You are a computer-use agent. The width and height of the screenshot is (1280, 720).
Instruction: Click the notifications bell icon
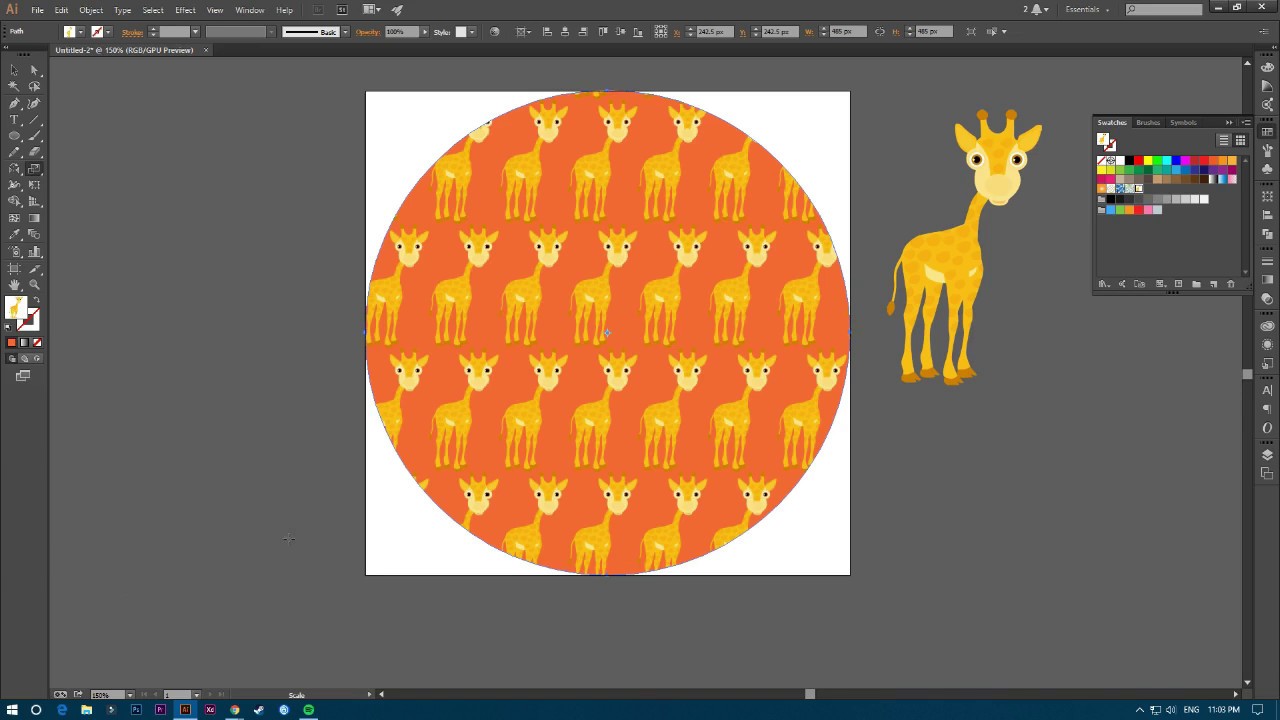coord(1038,9)
